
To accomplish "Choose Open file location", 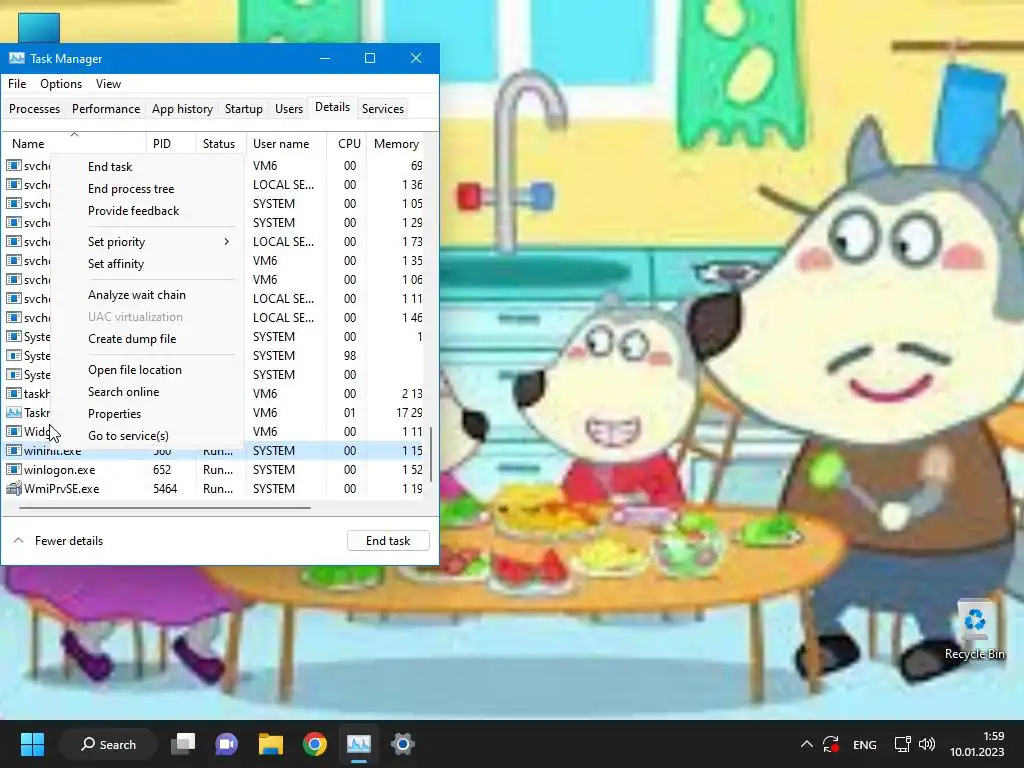I will (x=135, y=370).
